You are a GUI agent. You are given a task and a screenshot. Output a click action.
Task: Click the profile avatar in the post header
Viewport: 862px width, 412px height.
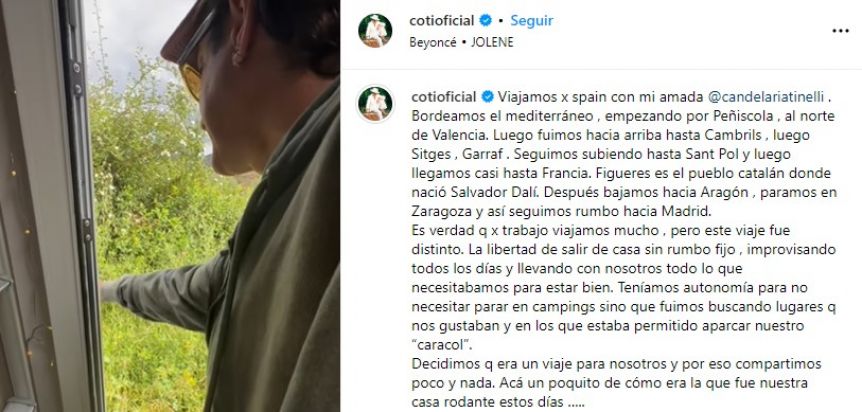click(375, 31)
